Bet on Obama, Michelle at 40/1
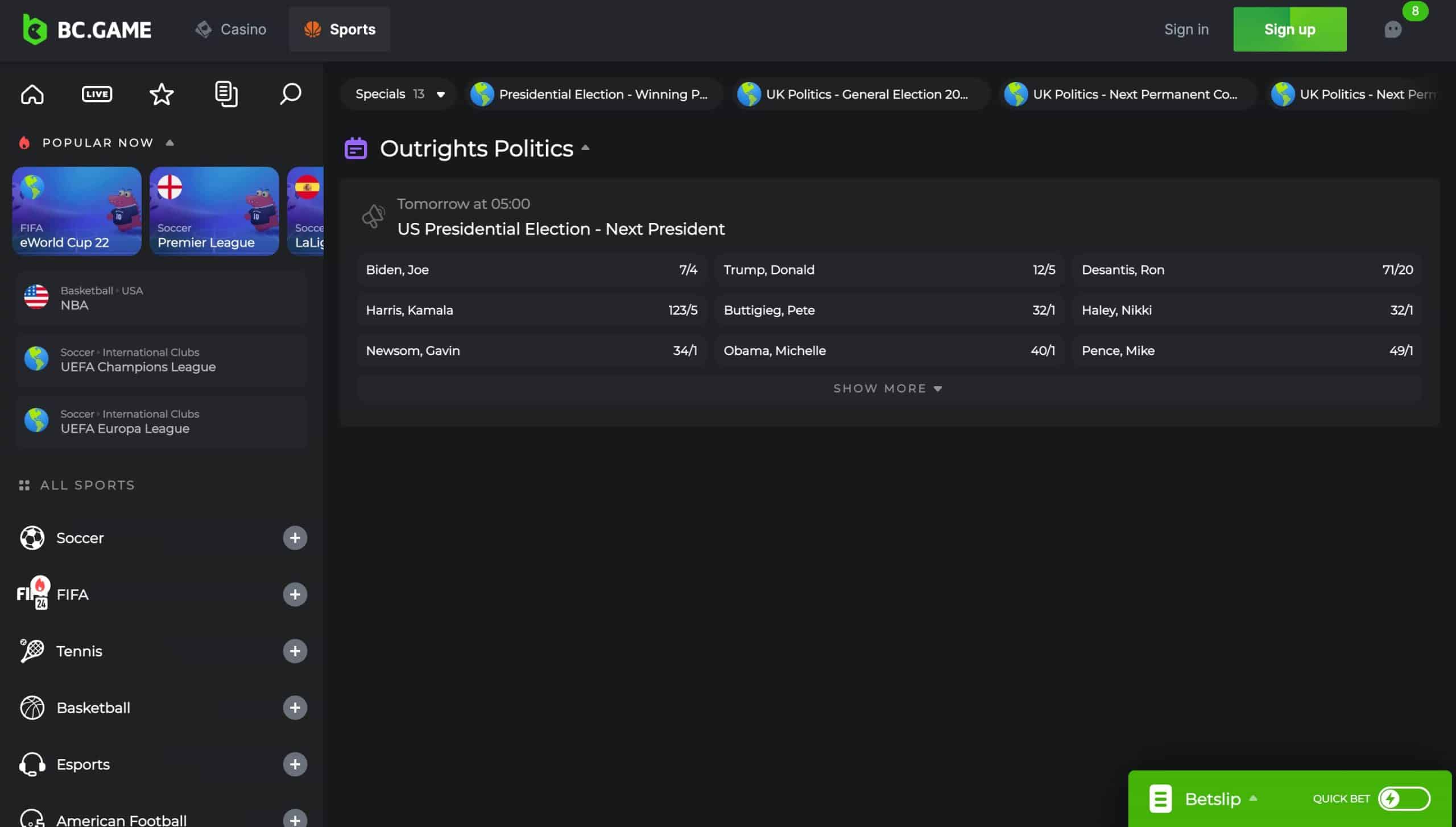 [x=890, y=350]
